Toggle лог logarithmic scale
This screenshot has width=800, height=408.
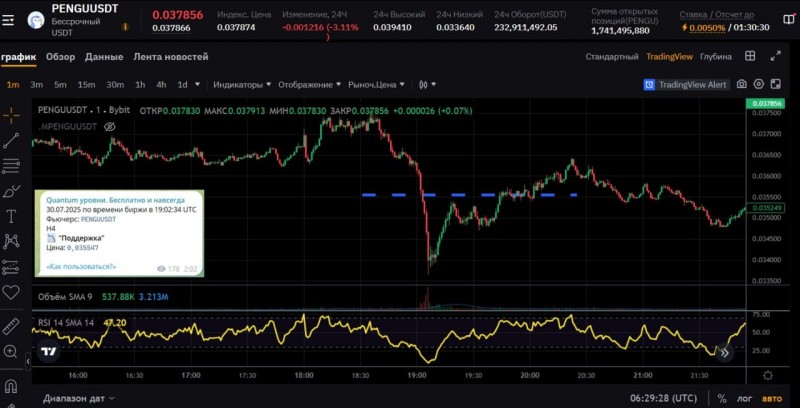(744, 398)
